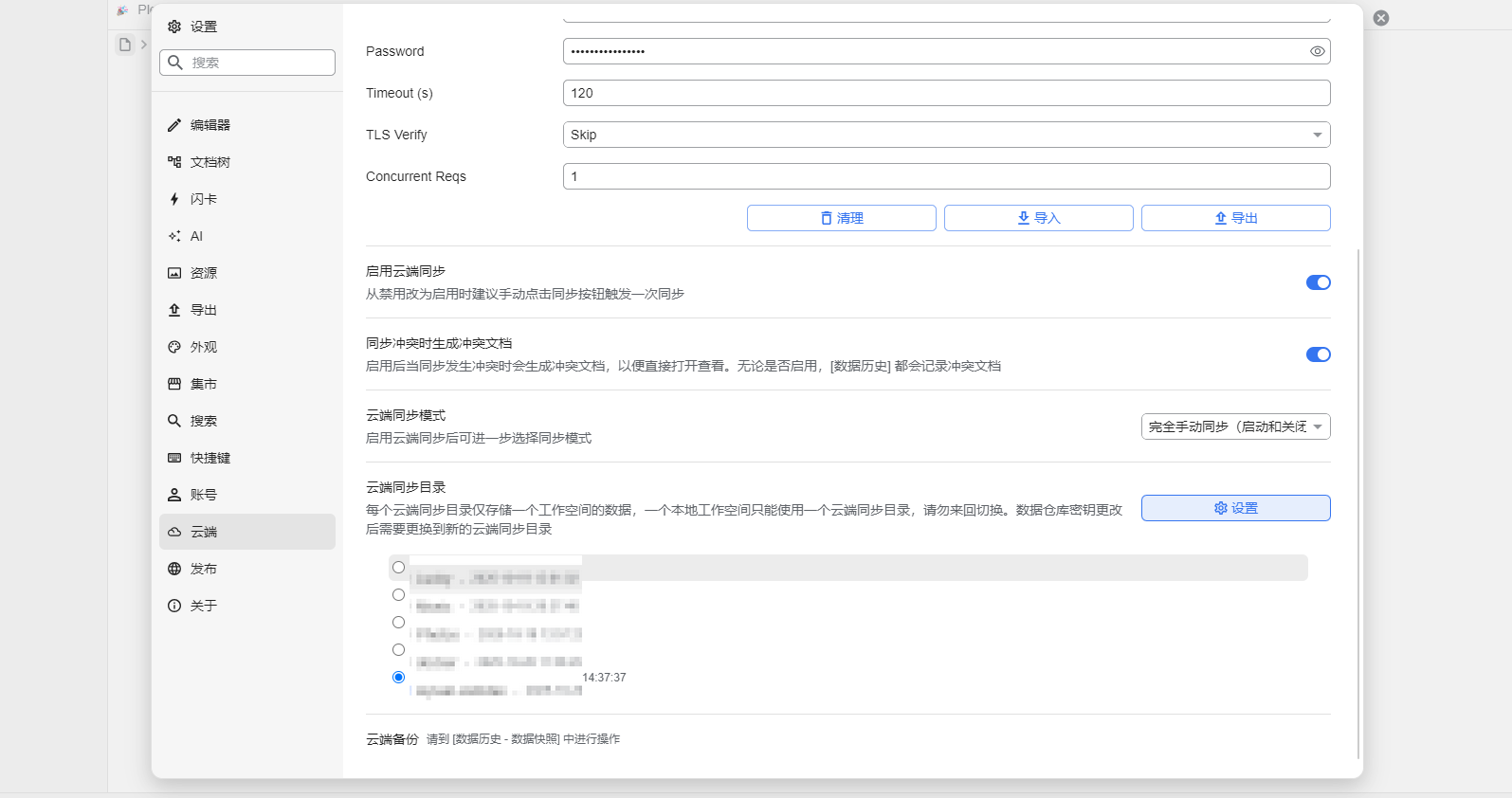Open the 集市 marketplace settings

click(x=246, y=384)
